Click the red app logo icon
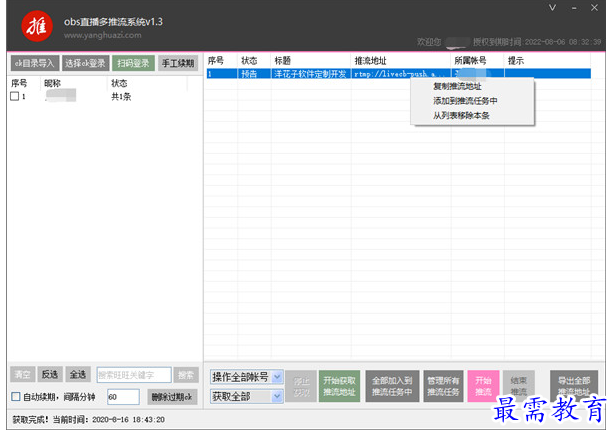The height and width of the screenshot is (441, 615). point(35,25)
